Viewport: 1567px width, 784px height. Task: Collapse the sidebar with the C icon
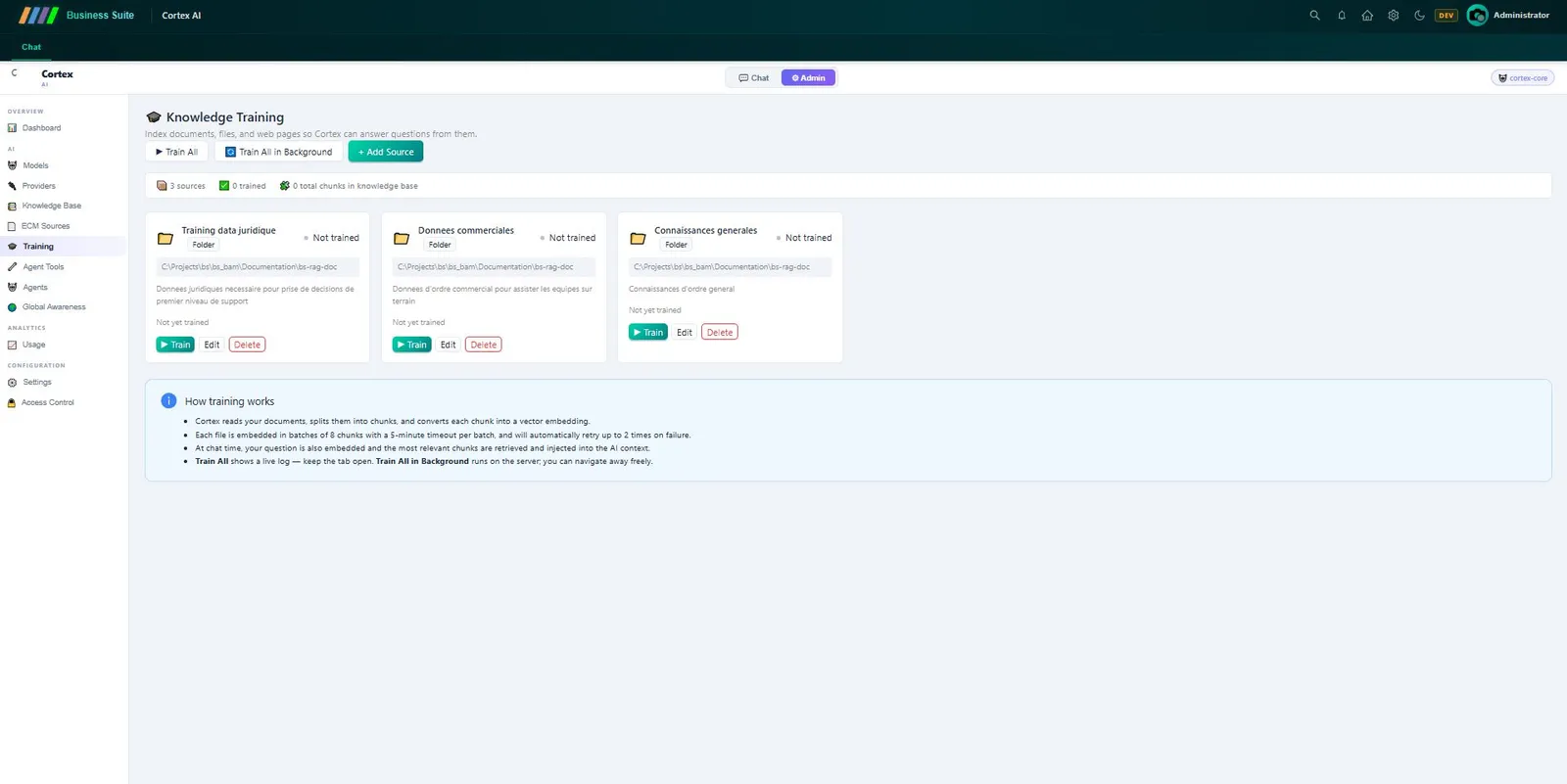pos(14,73)
